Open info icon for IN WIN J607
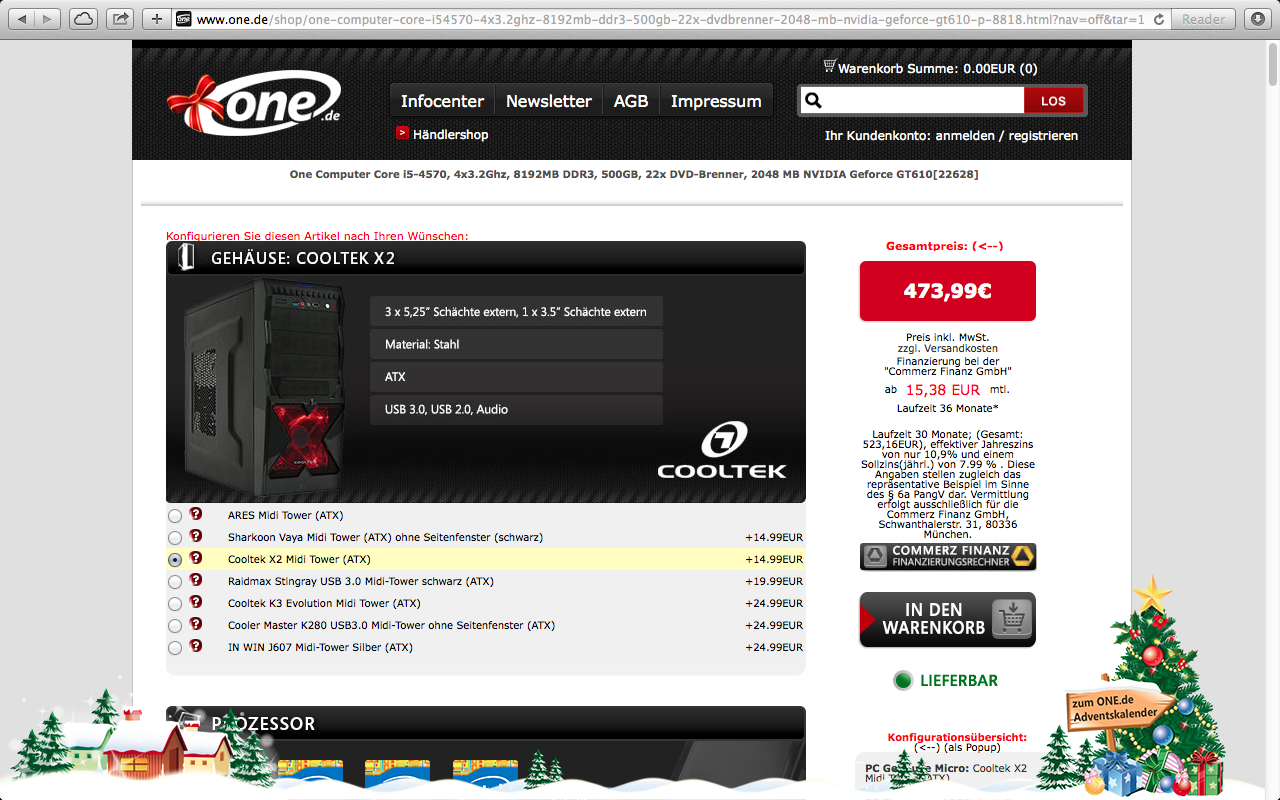 [196, 646]
